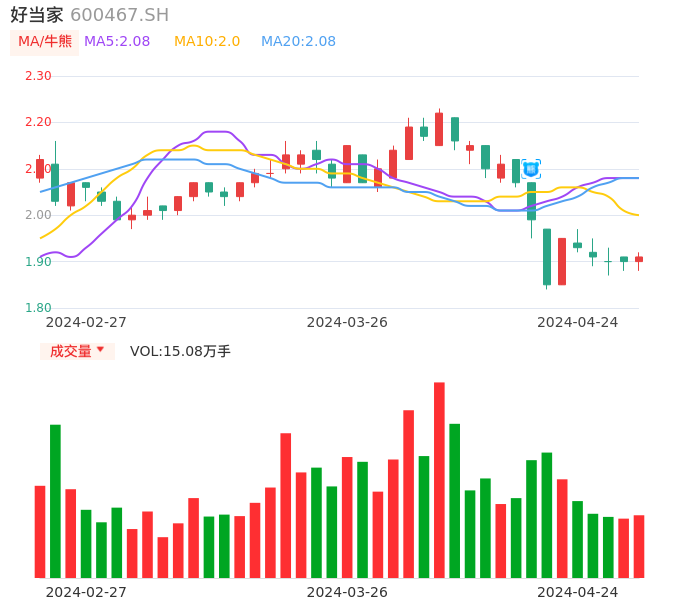
Task: Click the last red candlestick on the right
Action: coord(639,259)
